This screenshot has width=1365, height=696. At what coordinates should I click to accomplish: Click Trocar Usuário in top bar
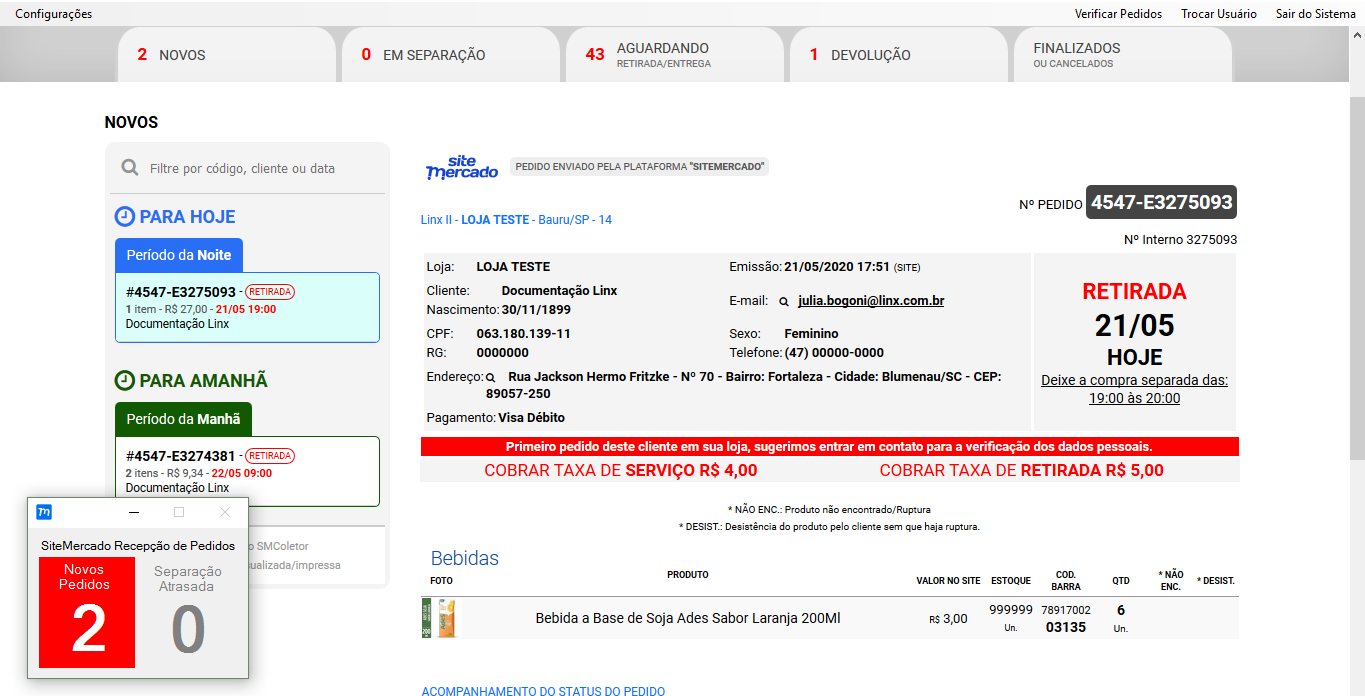pyautogui.click(x=1219, y=14)
